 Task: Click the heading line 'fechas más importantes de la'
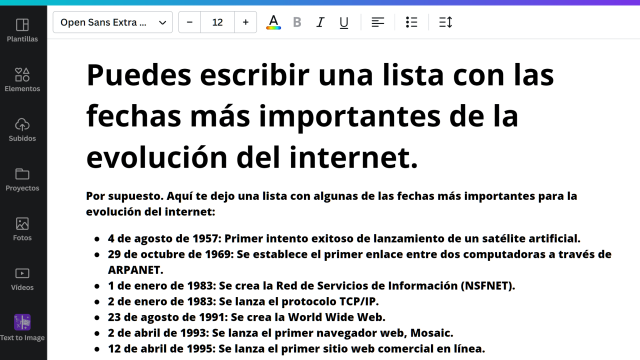(x=302, y=116)
